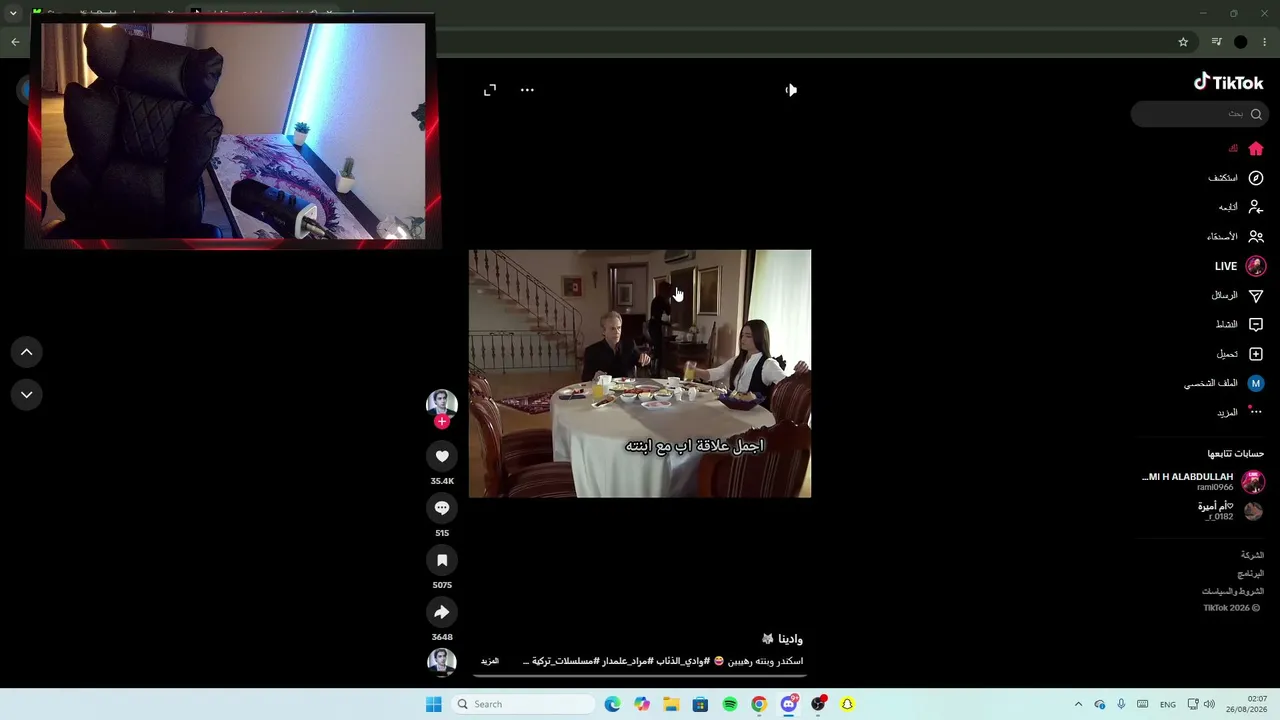Open the volume control in the system tray
This screenshot has height=720, width=1280.
click(1209, 704)
